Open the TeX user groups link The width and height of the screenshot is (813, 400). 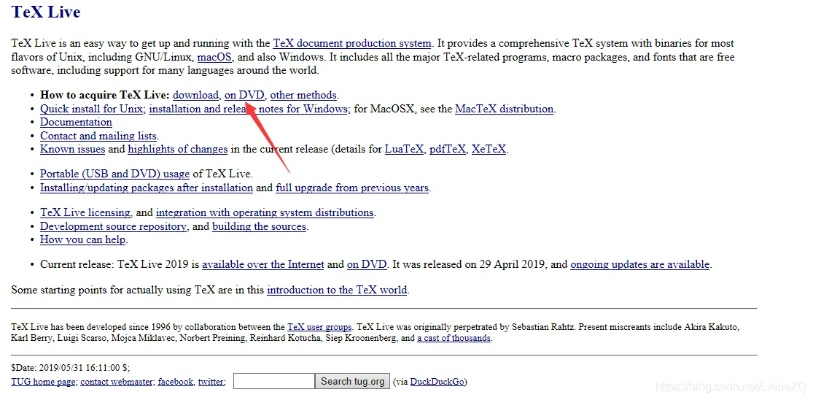[x=320, y=327]
